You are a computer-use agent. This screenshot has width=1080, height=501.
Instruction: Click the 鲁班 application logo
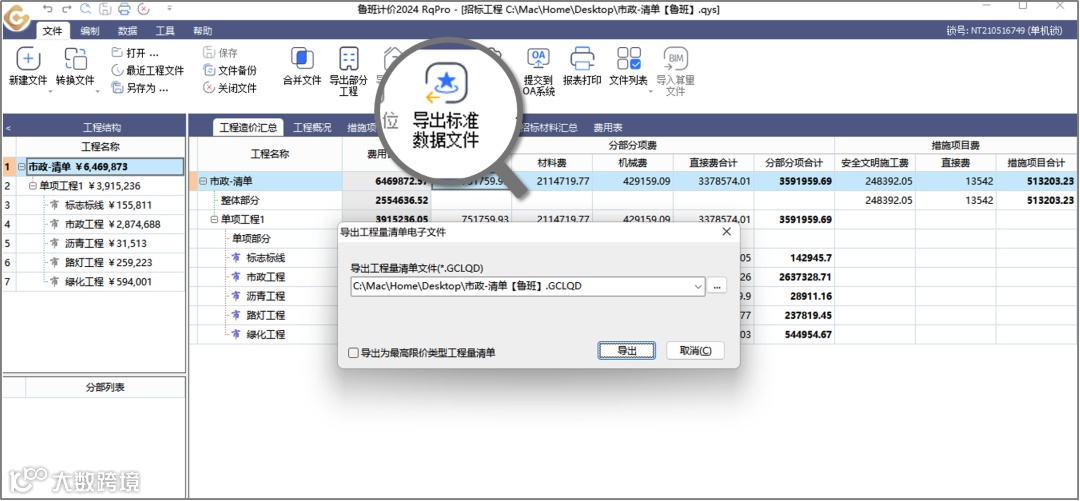pos(16,17)
